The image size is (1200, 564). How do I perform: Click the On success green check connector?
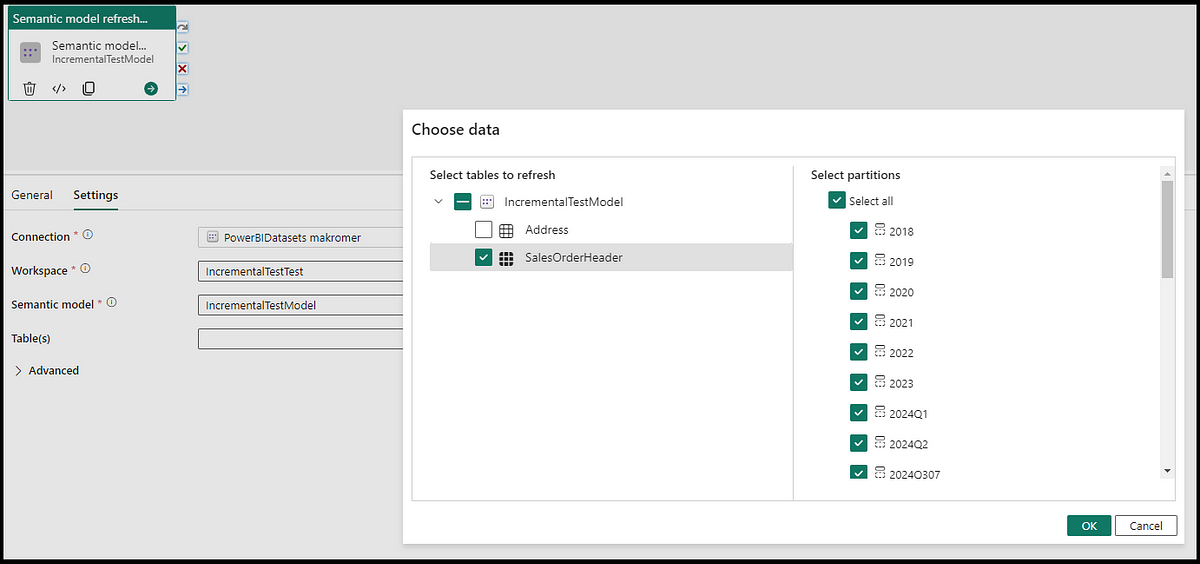(x=183, y=48)
